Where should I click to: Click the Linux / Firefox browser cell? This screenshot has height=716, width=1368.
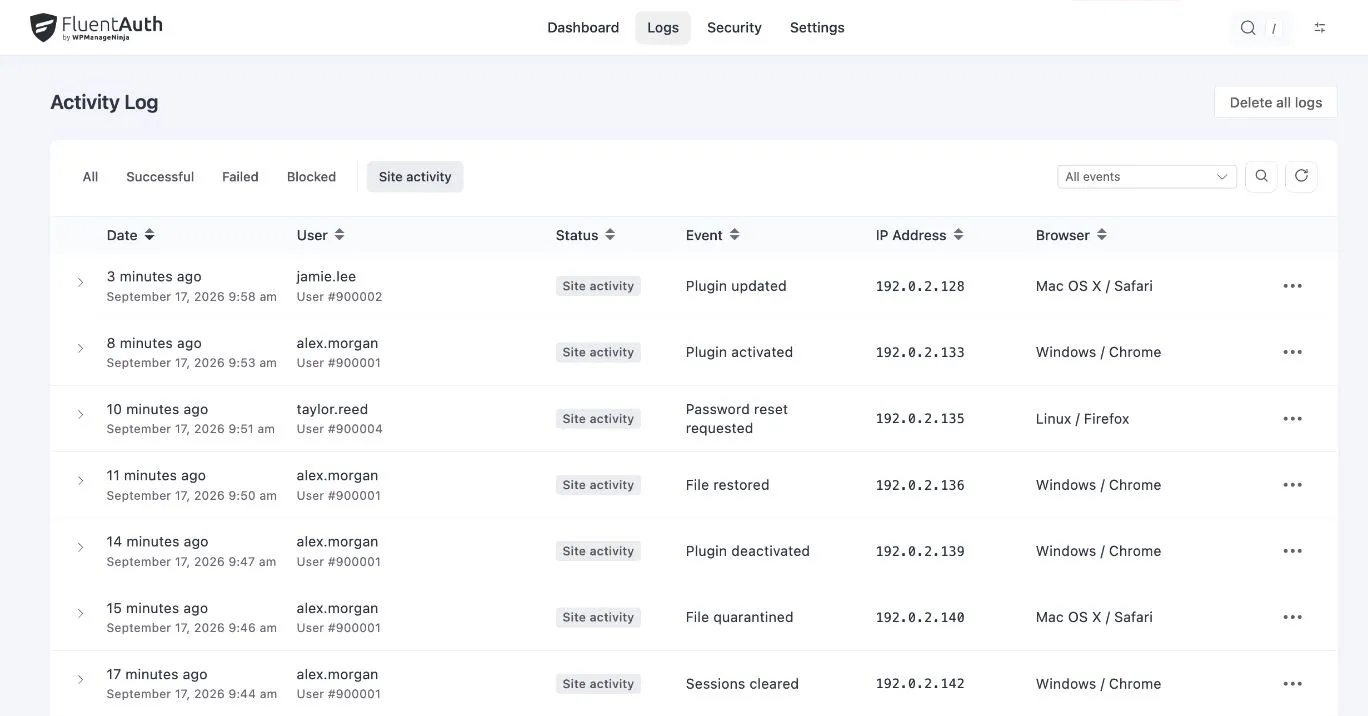click(1082, 419)
